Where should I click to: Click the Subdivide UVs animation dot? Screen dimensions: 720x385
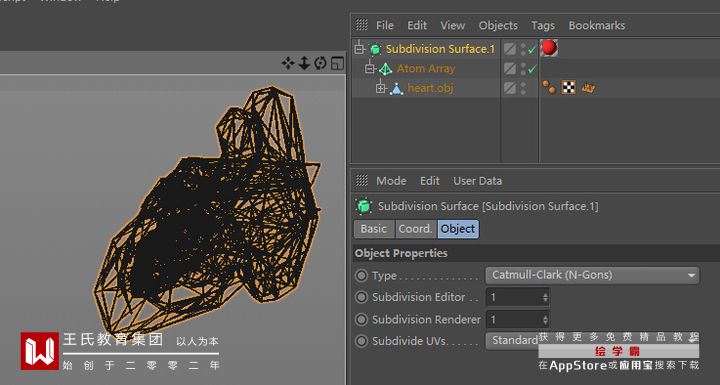361,341
